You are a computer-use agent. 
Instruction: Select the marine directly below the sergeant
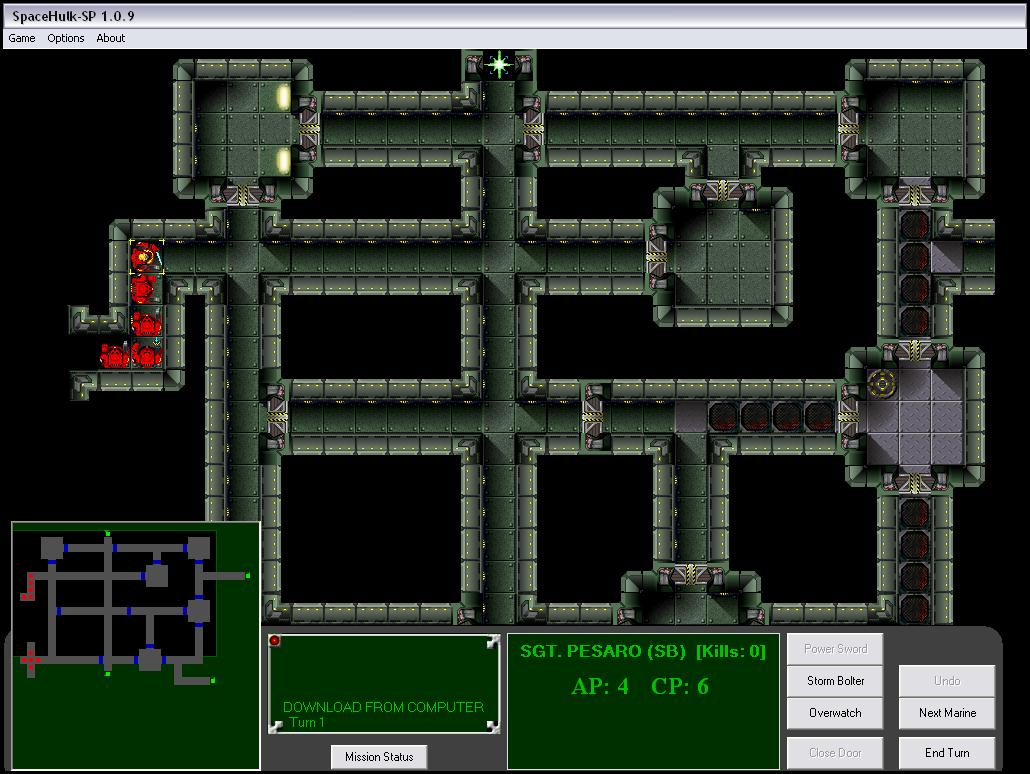click(x=145, y=290)
